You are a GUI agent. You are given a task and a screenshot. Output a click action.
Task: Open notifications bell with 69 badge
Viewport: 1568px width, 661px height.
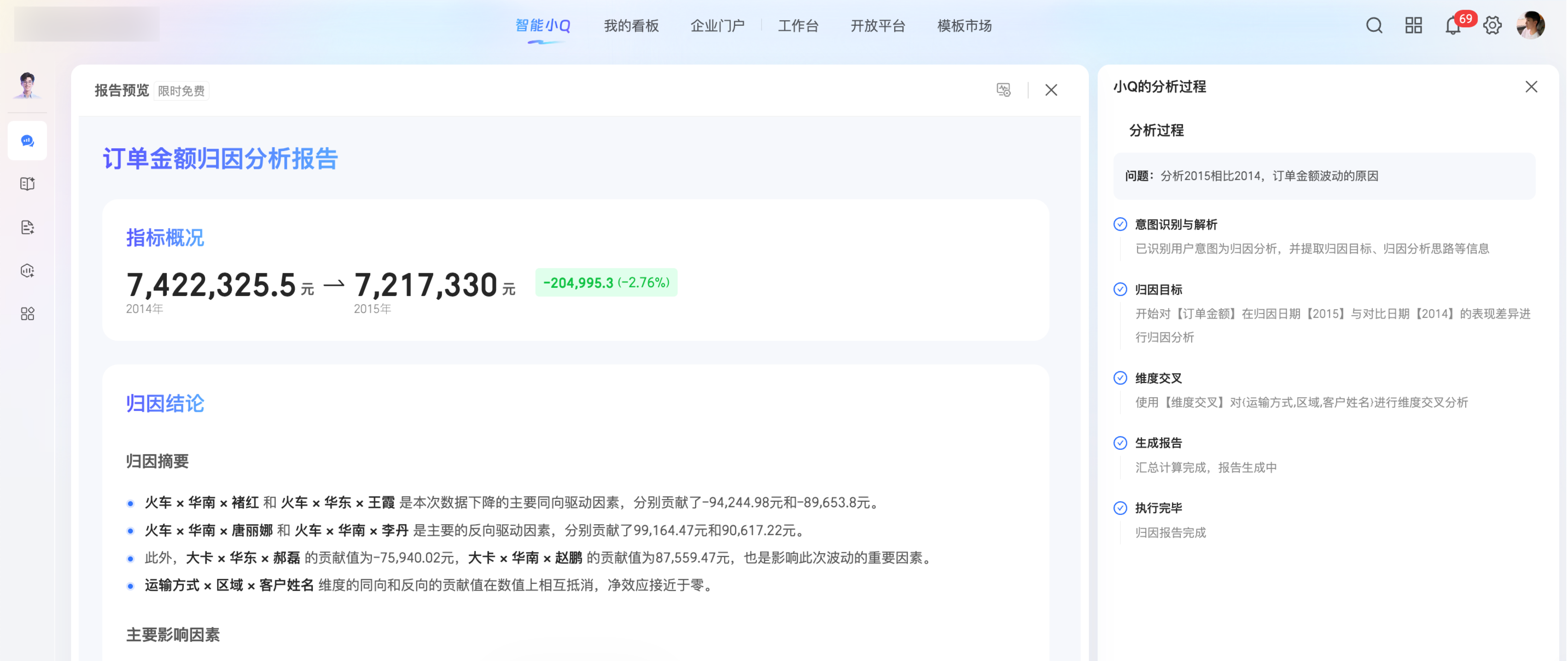[1453, 26]
